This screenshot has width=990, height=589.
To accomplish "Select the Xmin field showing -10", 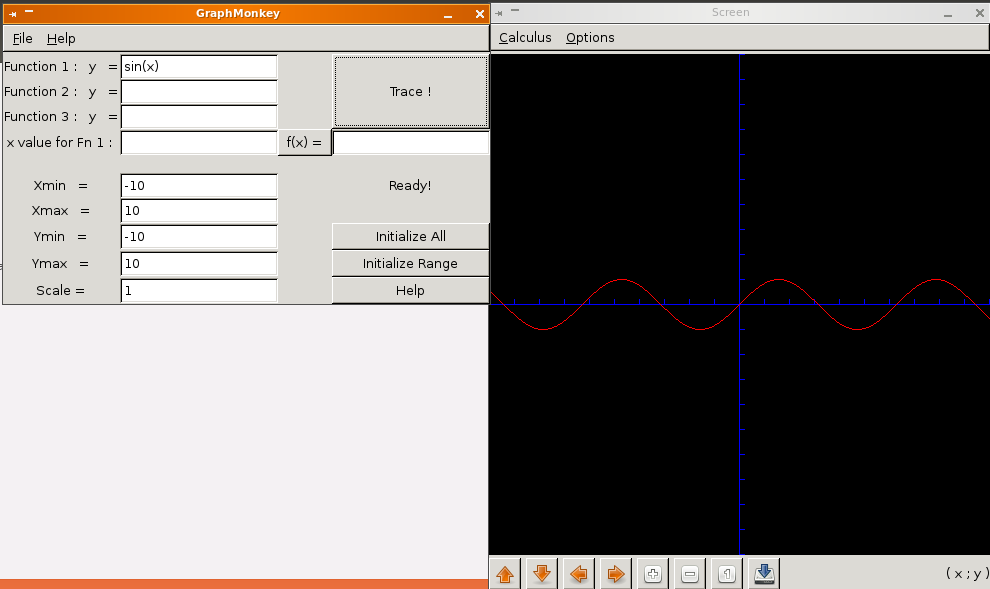I will coord(199,186).
